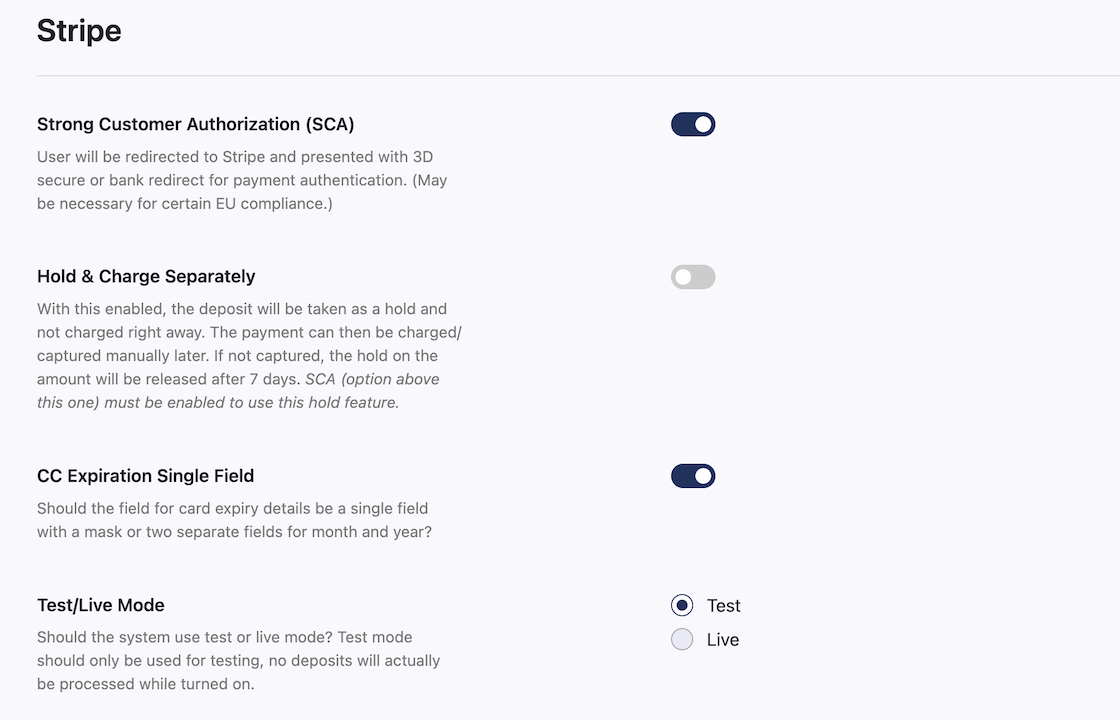The image size is (1120, 720).
Task: Disable the Strong Customer Authorization toggle
Action: (x=693, y=124)
